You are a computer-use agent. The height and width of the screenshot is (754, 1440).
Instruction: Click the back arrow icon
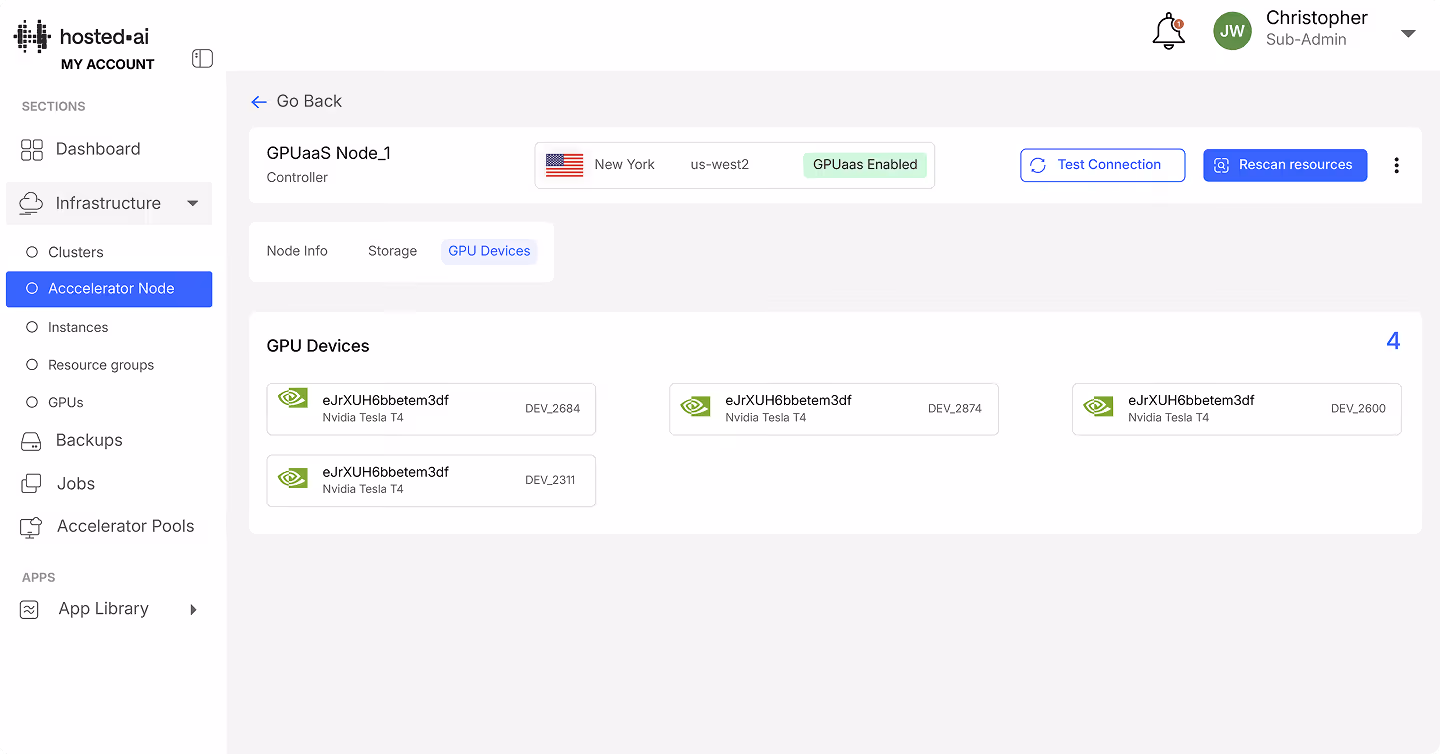point(259,102)
